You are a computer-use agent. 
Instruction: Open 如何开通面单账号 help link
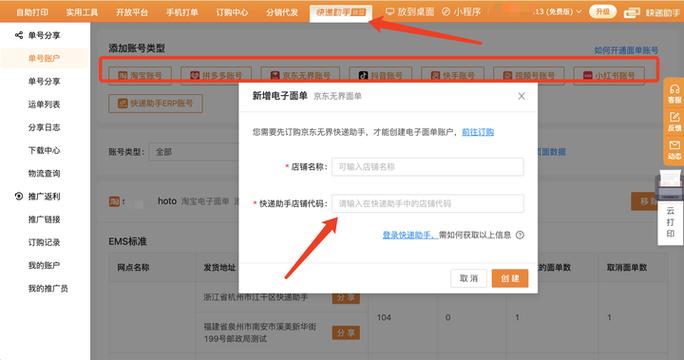coord(626,51)
